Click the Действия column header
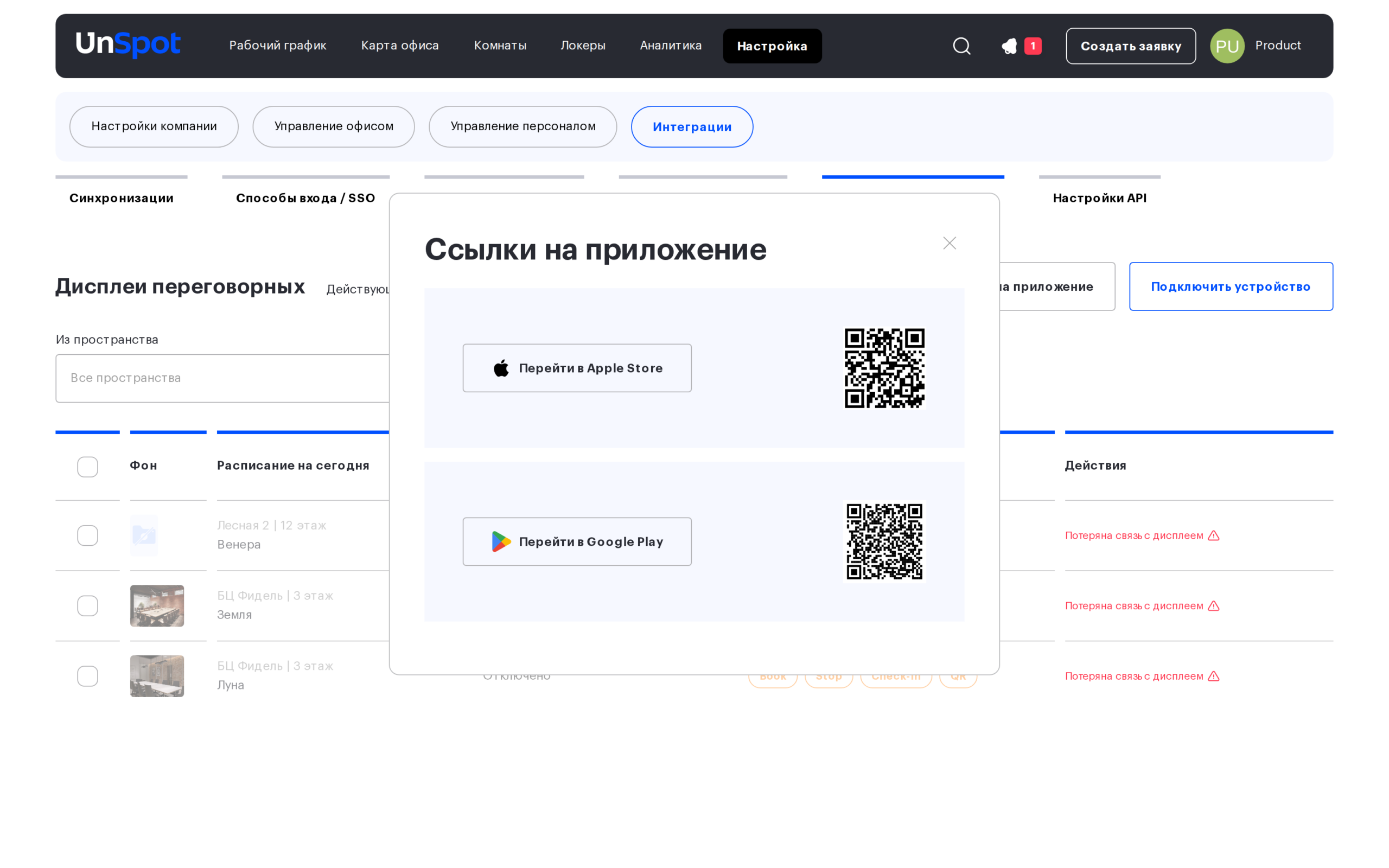Screen dimensions: 1389x868 click(1095, 465)
